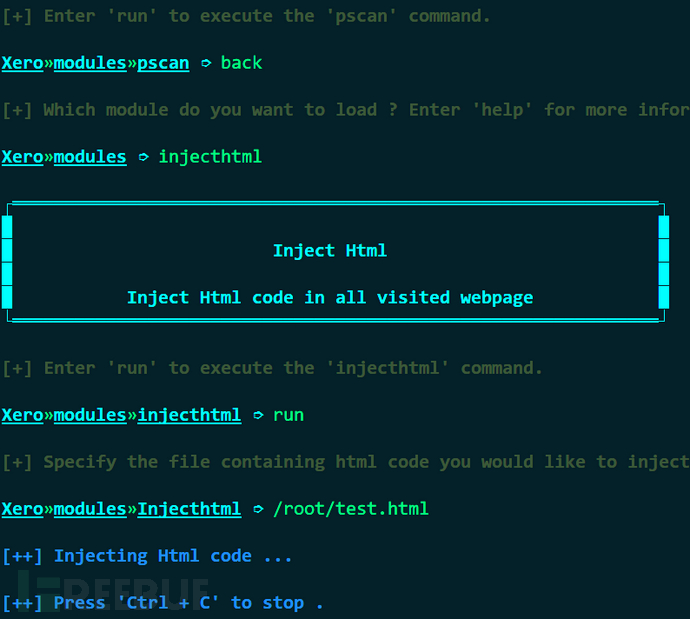Click the right cyan block of banner
Screen dimensions: 690x619
coord(664,262)
